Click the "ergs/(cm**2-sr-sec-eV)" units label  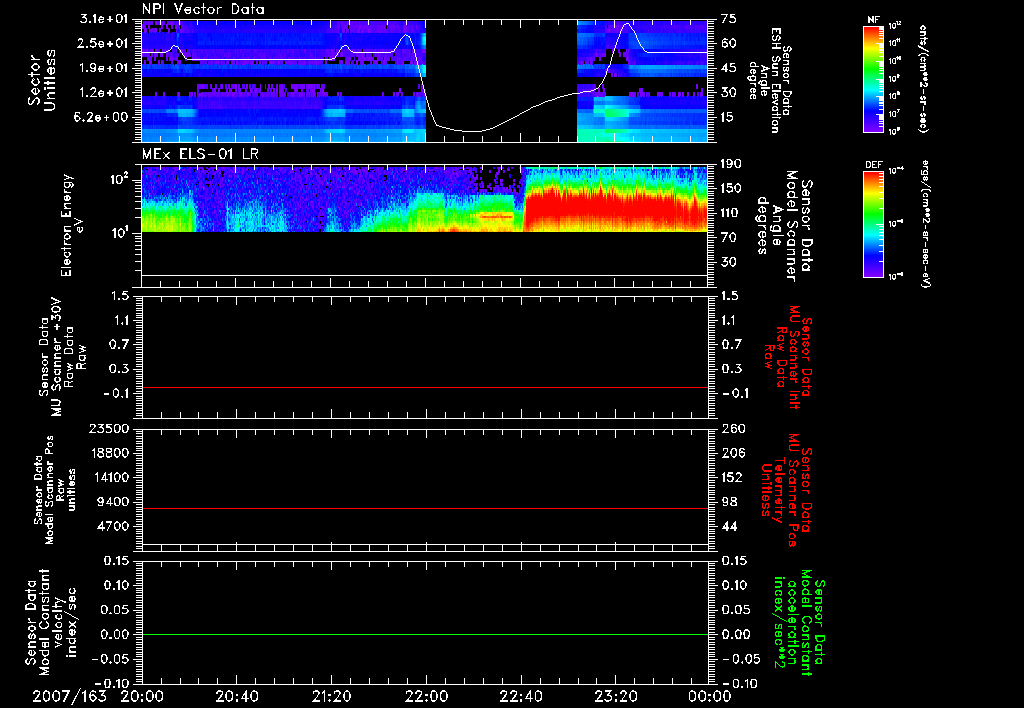925,224
